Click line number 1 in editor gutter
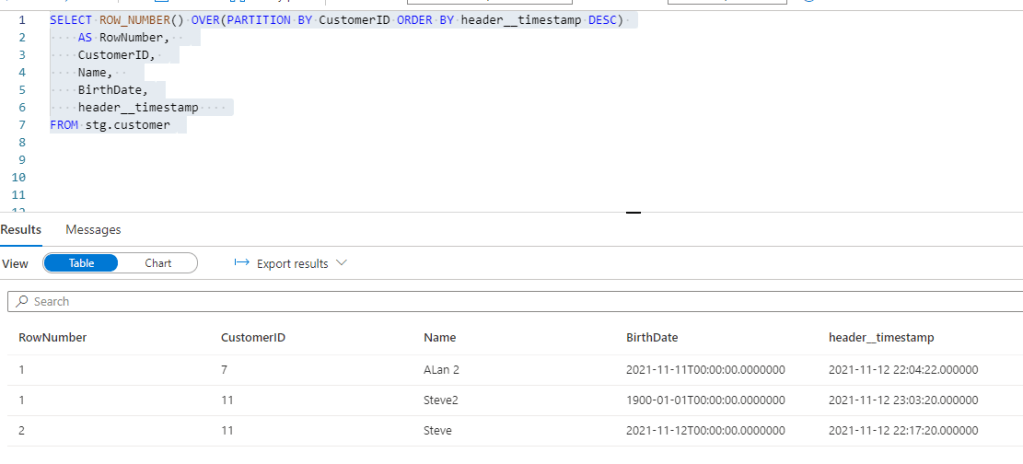Viewport: 1023px width, 464px height. point(22,20)
